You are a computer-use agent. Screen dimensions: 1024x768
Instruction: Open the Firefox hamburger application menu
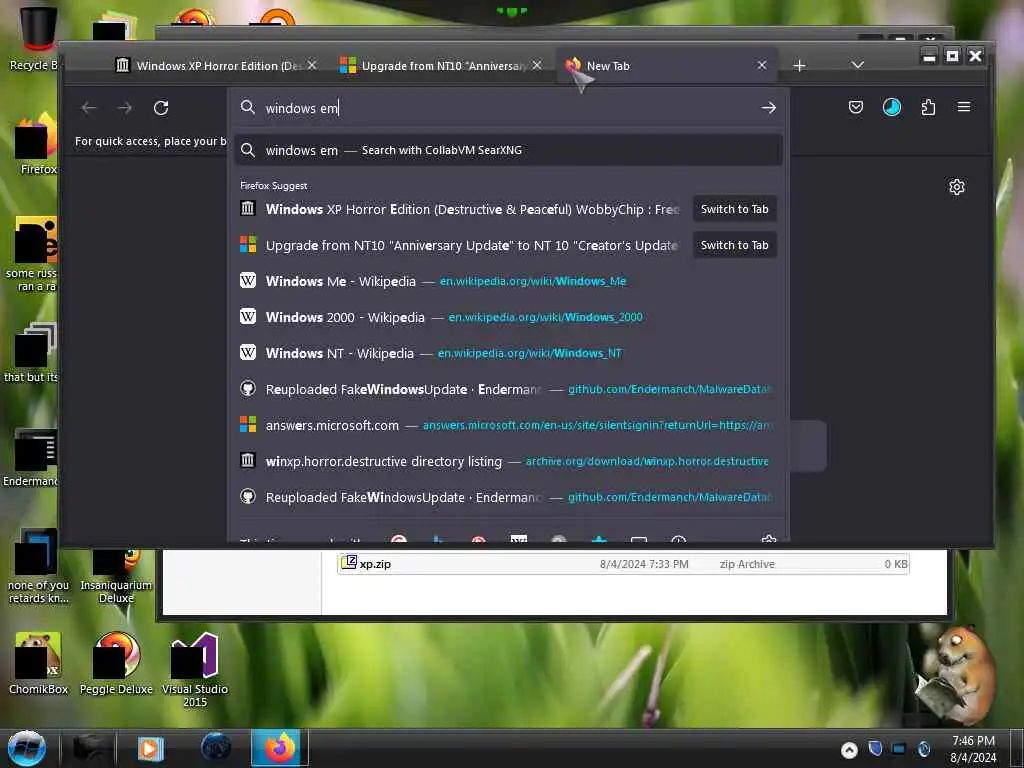coord(964,107)
